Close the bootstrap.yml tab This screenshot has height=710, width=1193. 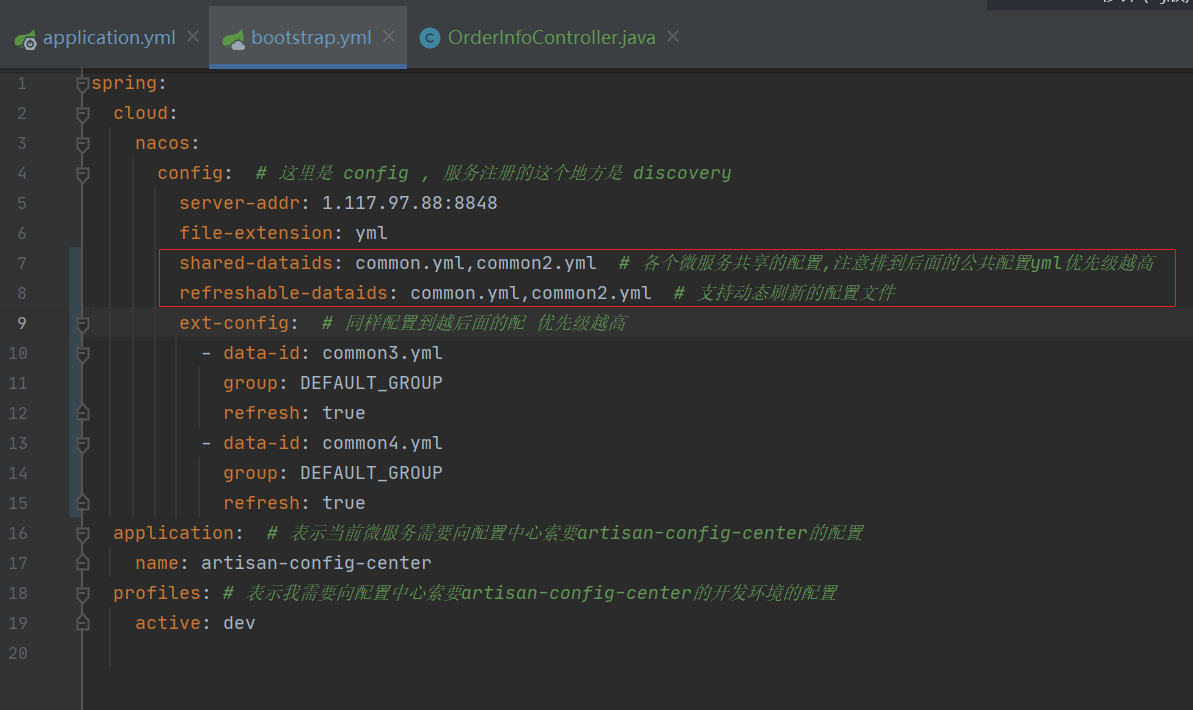tap(390, 37)
